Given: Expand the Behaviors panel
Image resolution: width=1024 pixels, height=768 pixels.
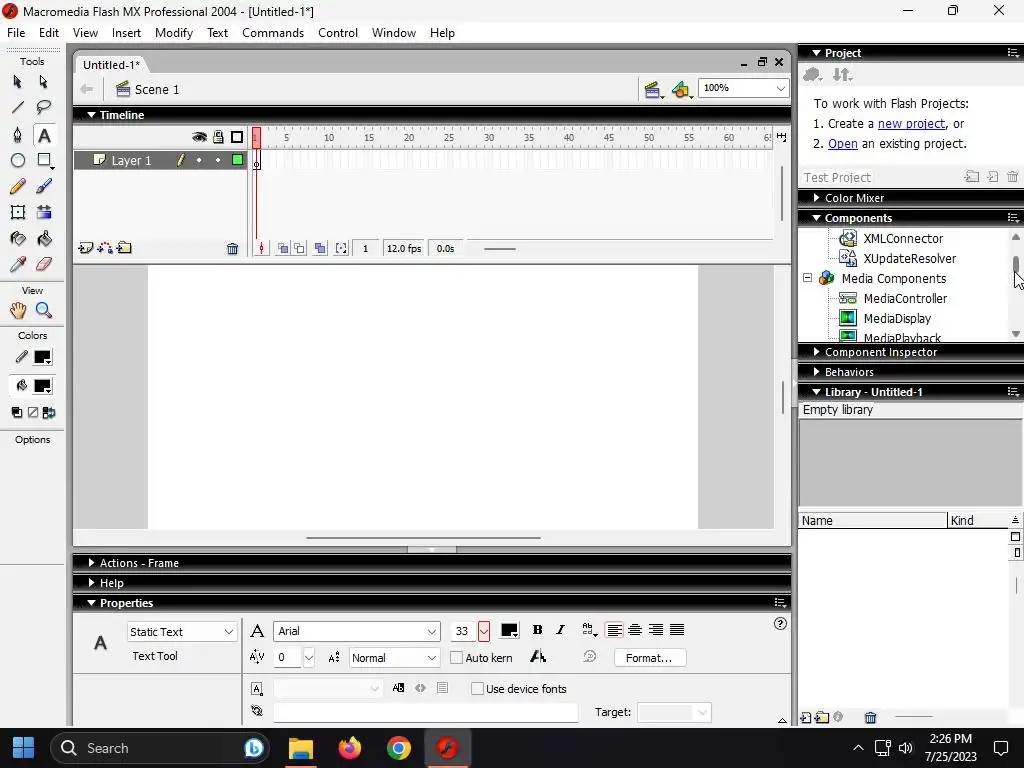Looking at the screenshot, I should (849, 372).
